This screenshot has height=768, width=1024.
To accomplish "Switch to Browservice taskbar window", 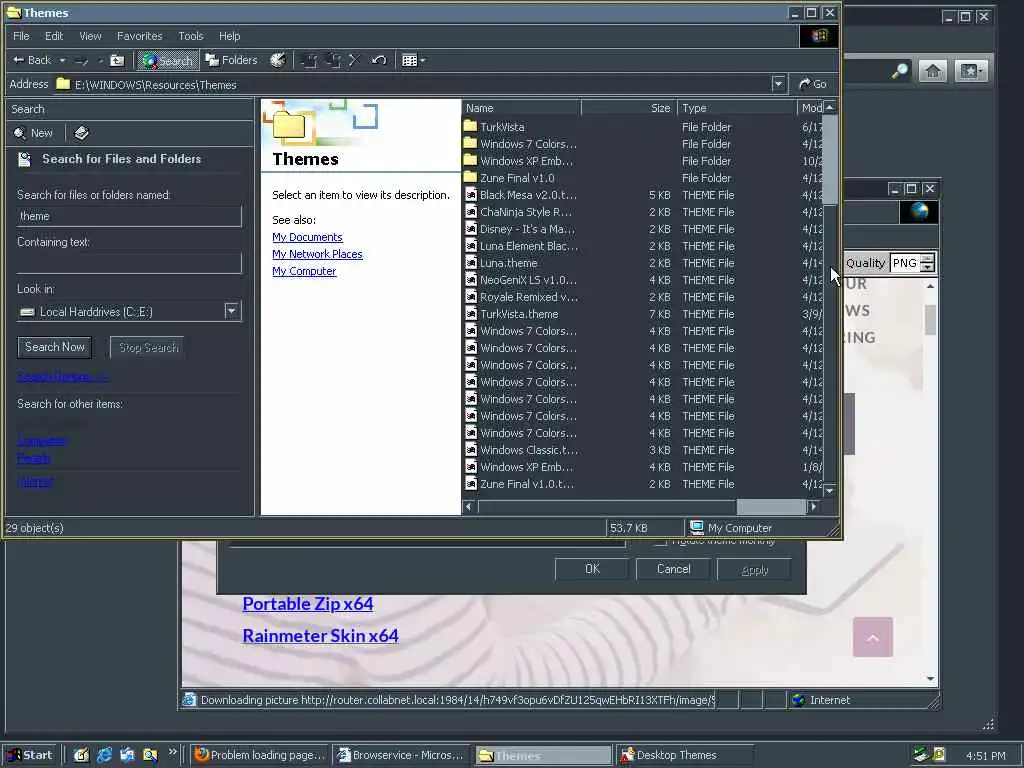I will pyautogui.click(x=401, y=755).
